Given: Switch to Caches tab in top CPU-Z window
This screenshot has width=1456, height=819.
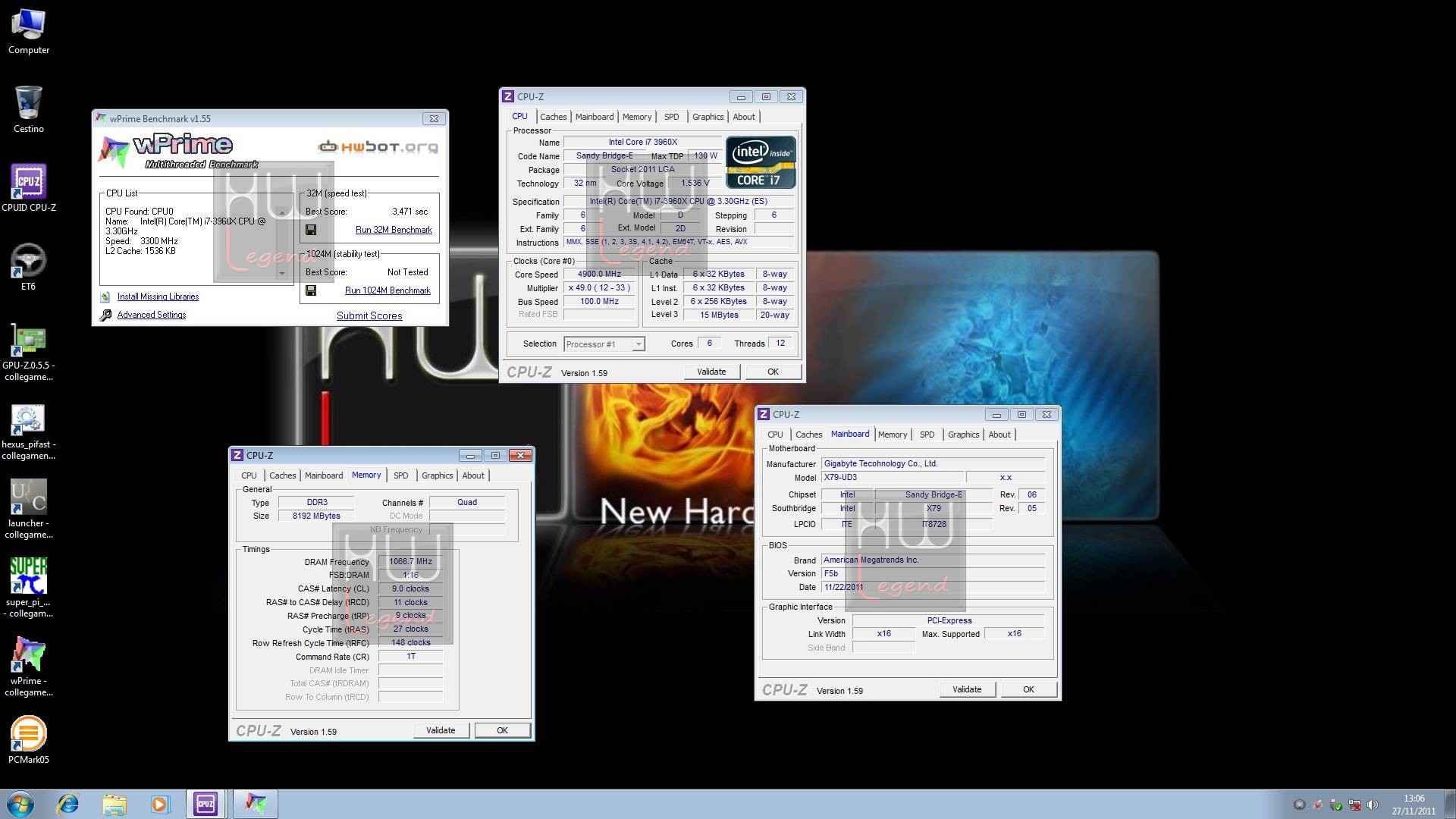Looking at the screenshot, I should coord(553,117).
